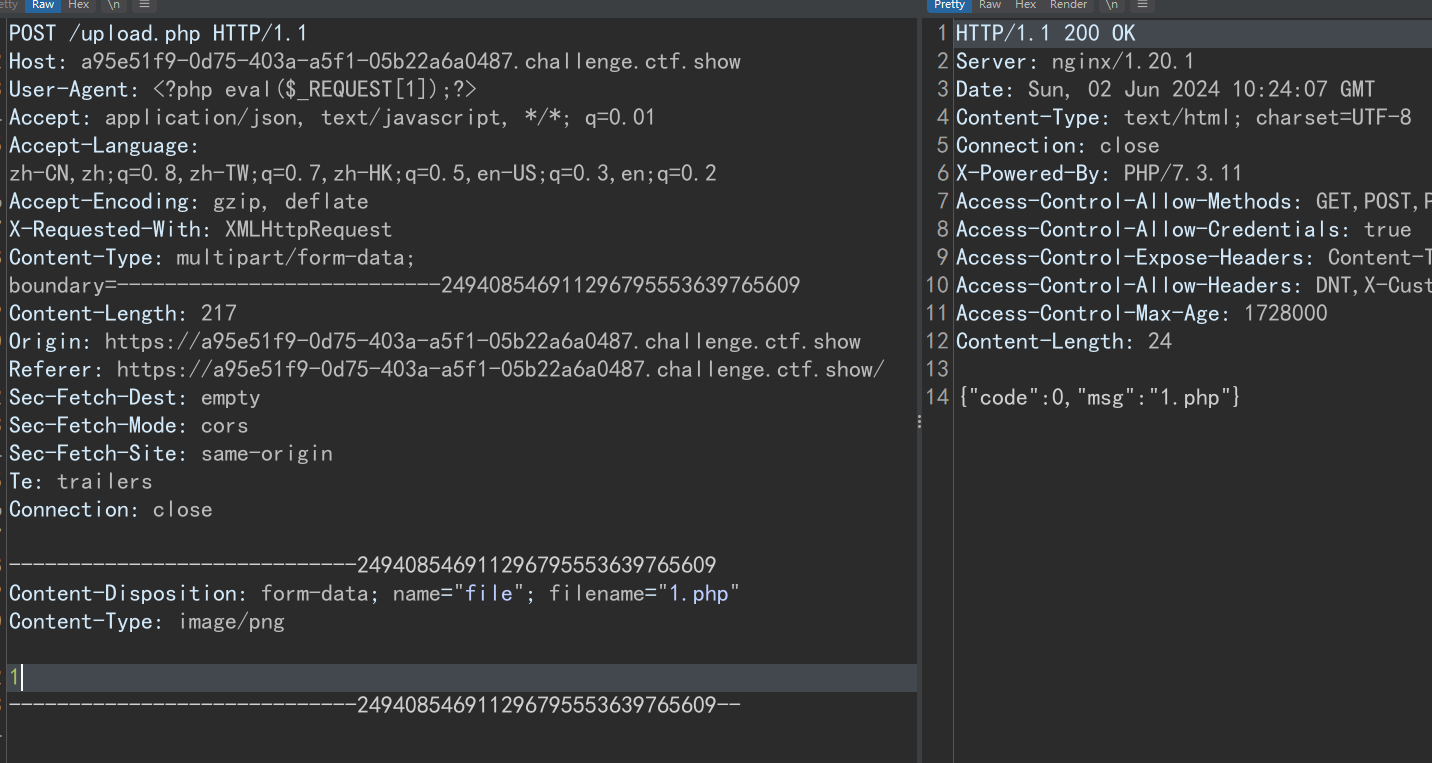Click Sec-Fetch-Dest: empty header

tap(135, 397)
